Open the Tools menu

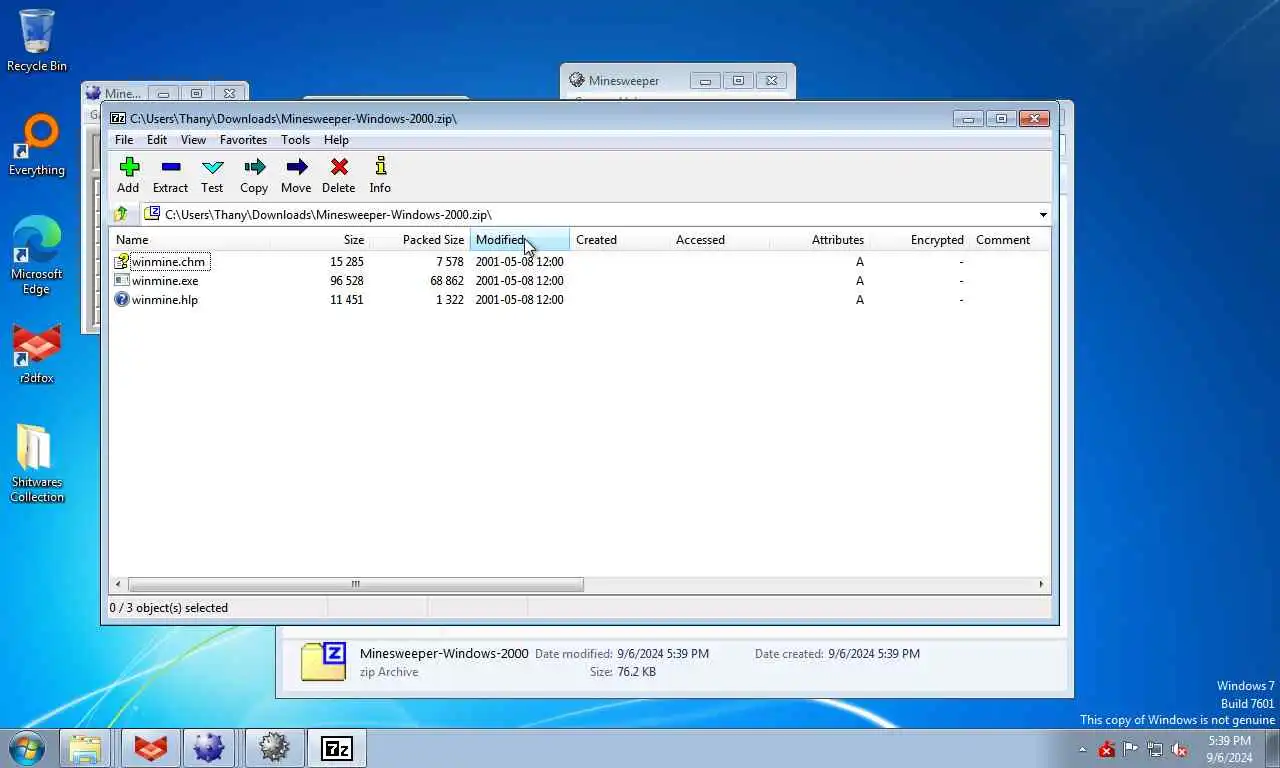tap(295, 140)
